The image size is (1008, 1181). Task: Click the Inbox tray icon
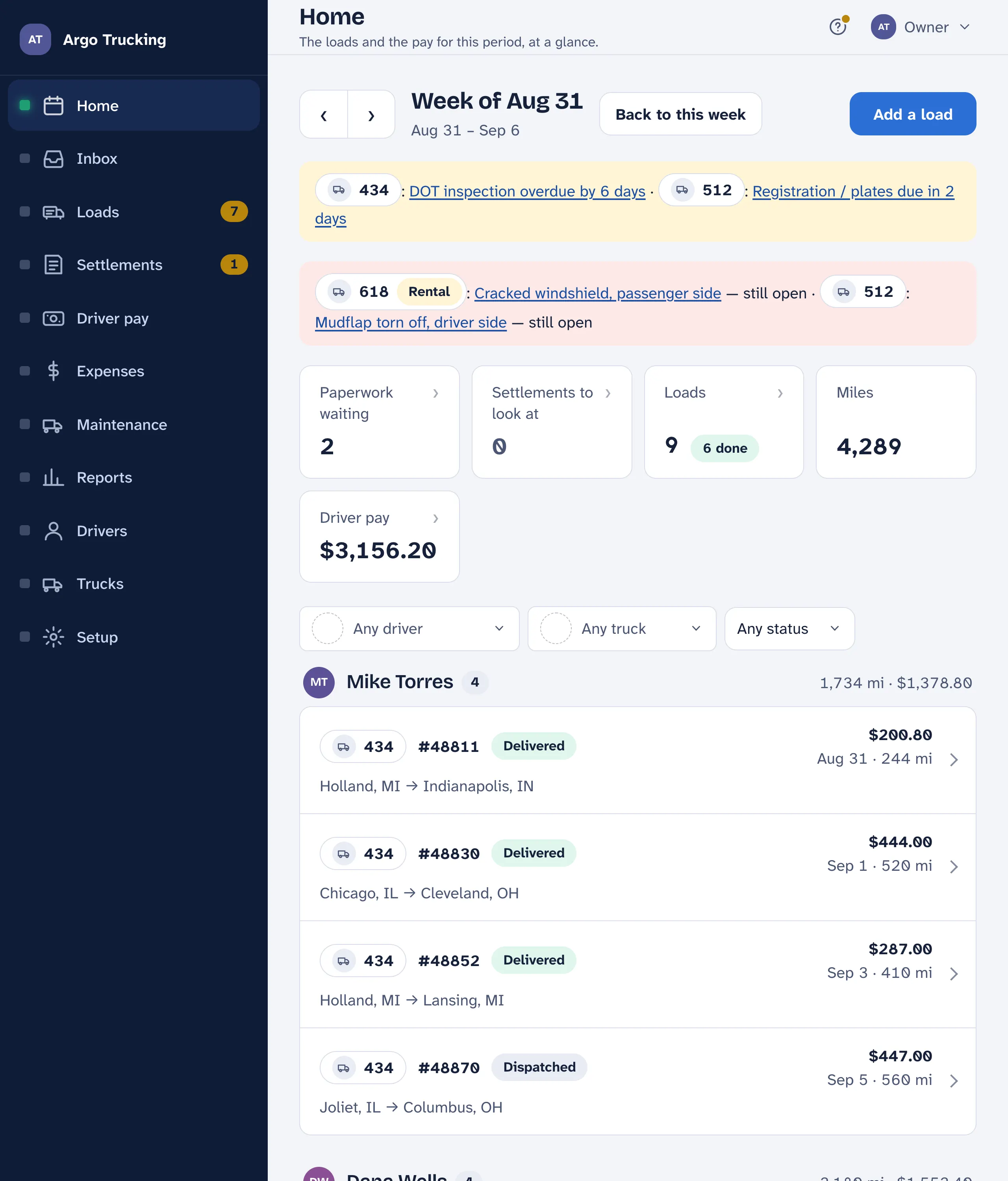[x=53, y=159]
